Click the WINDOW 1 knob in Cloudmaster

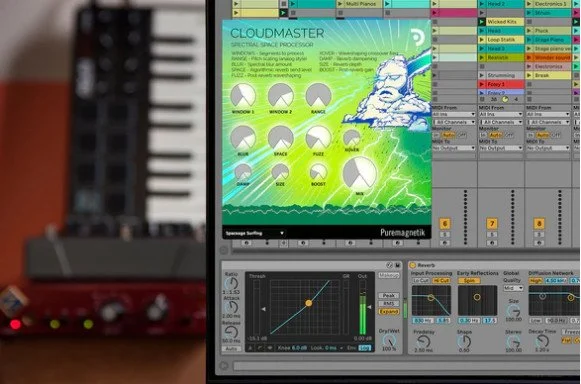click(x=243, y=96)
